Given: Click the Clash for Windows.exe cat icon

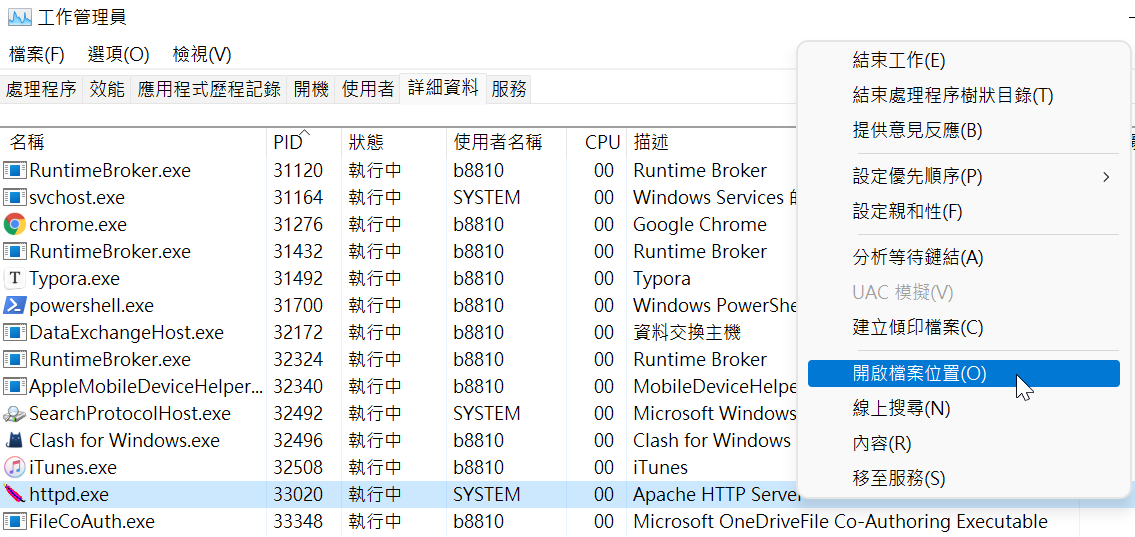Looking at the screenshot, I should [x=14, y=441].
